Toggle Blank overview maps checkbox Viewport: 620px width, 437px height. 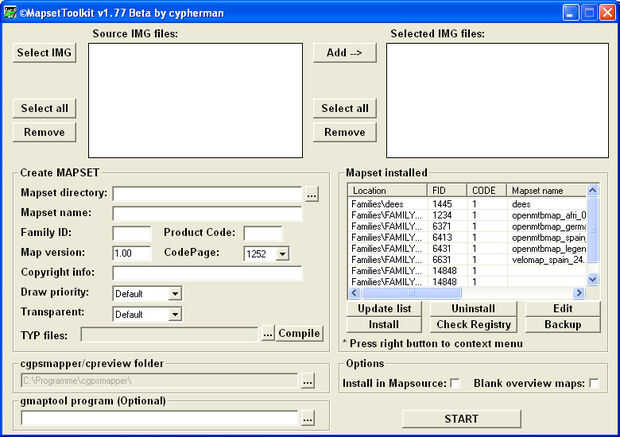pos(594,383)
